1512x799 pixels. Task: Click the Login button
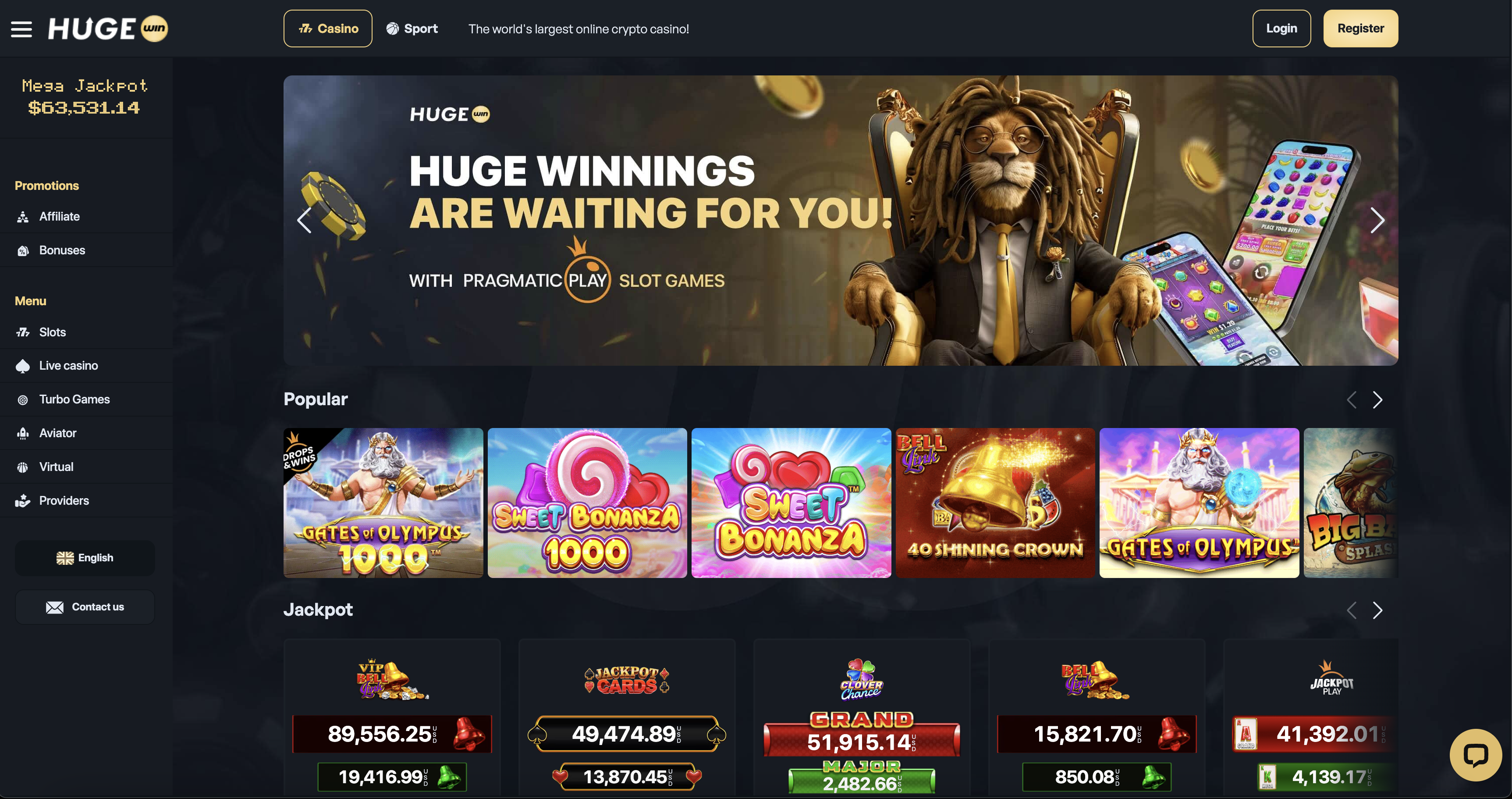click(x=1281, y=29)
